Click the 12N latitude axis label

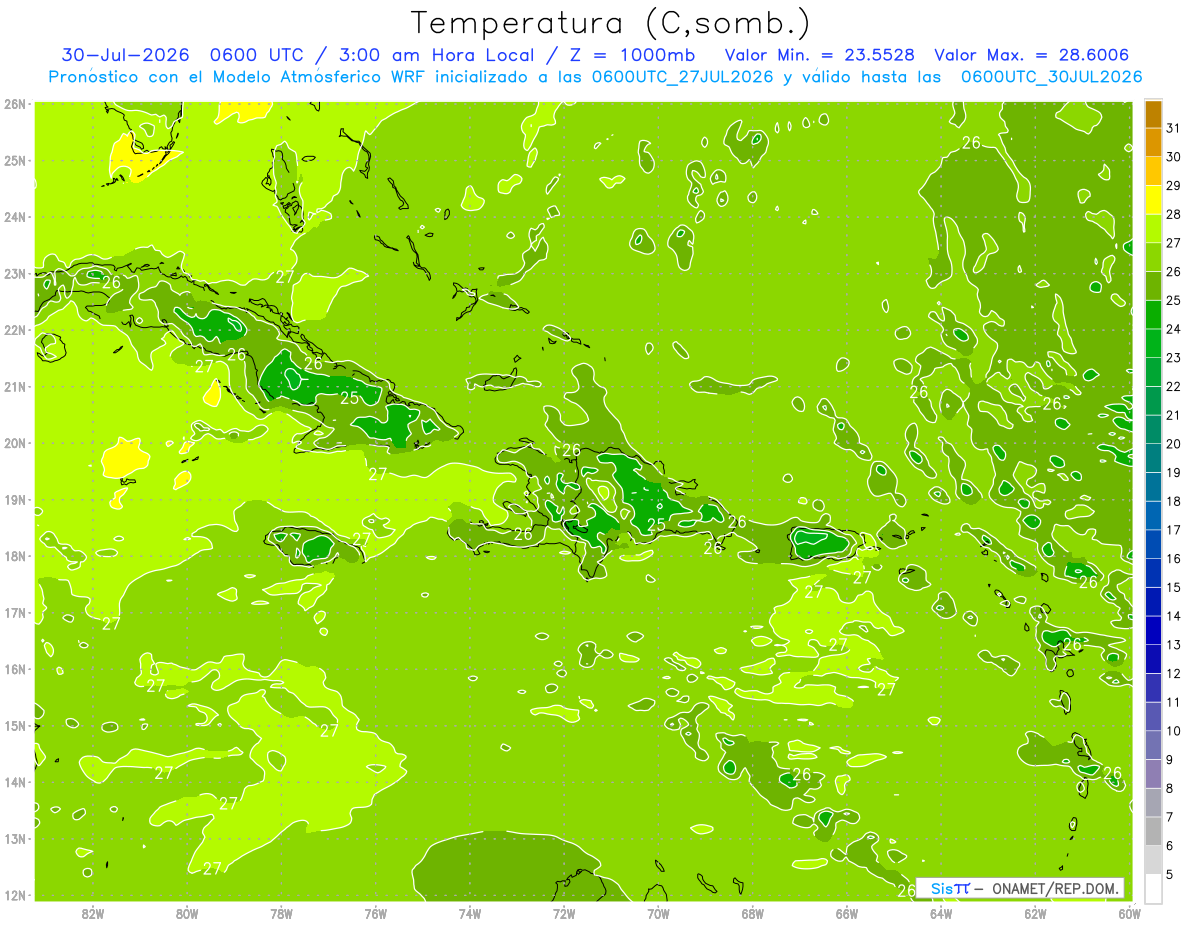pyautogui.click(x=14, y=895)
